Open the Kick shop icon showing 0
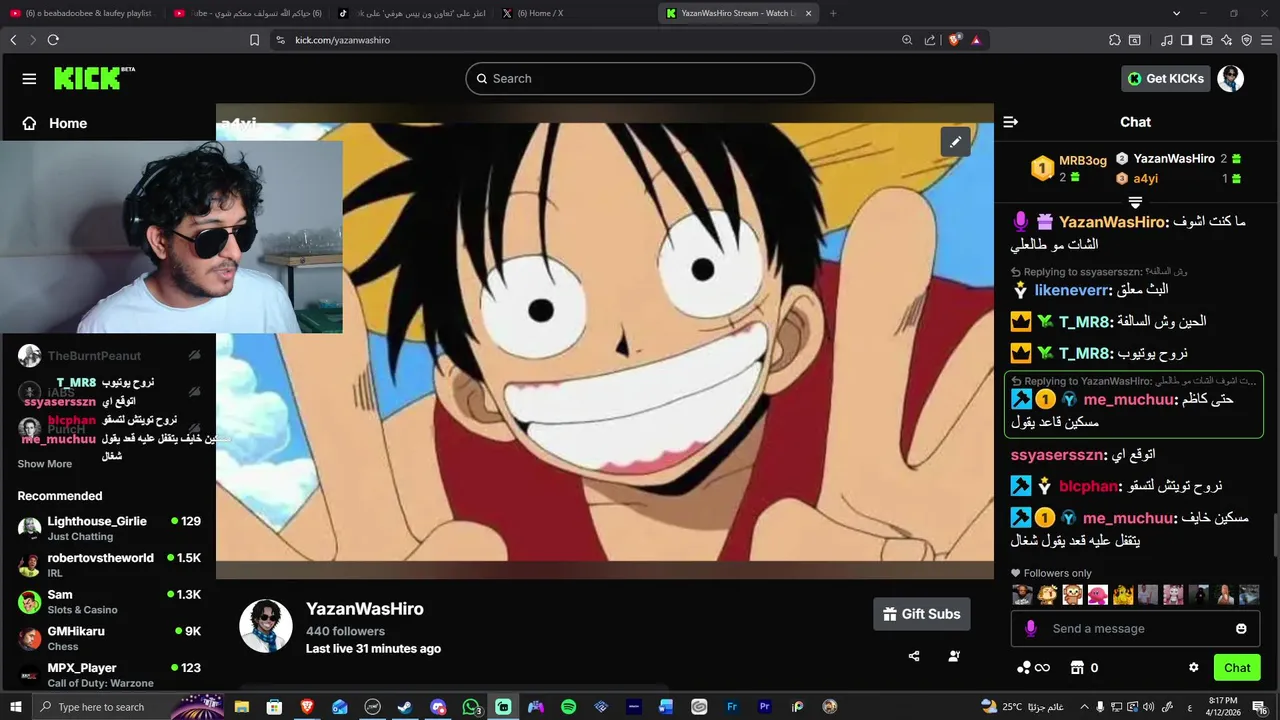Viewport: 1280px width, 720px height. click(1085, 668)
